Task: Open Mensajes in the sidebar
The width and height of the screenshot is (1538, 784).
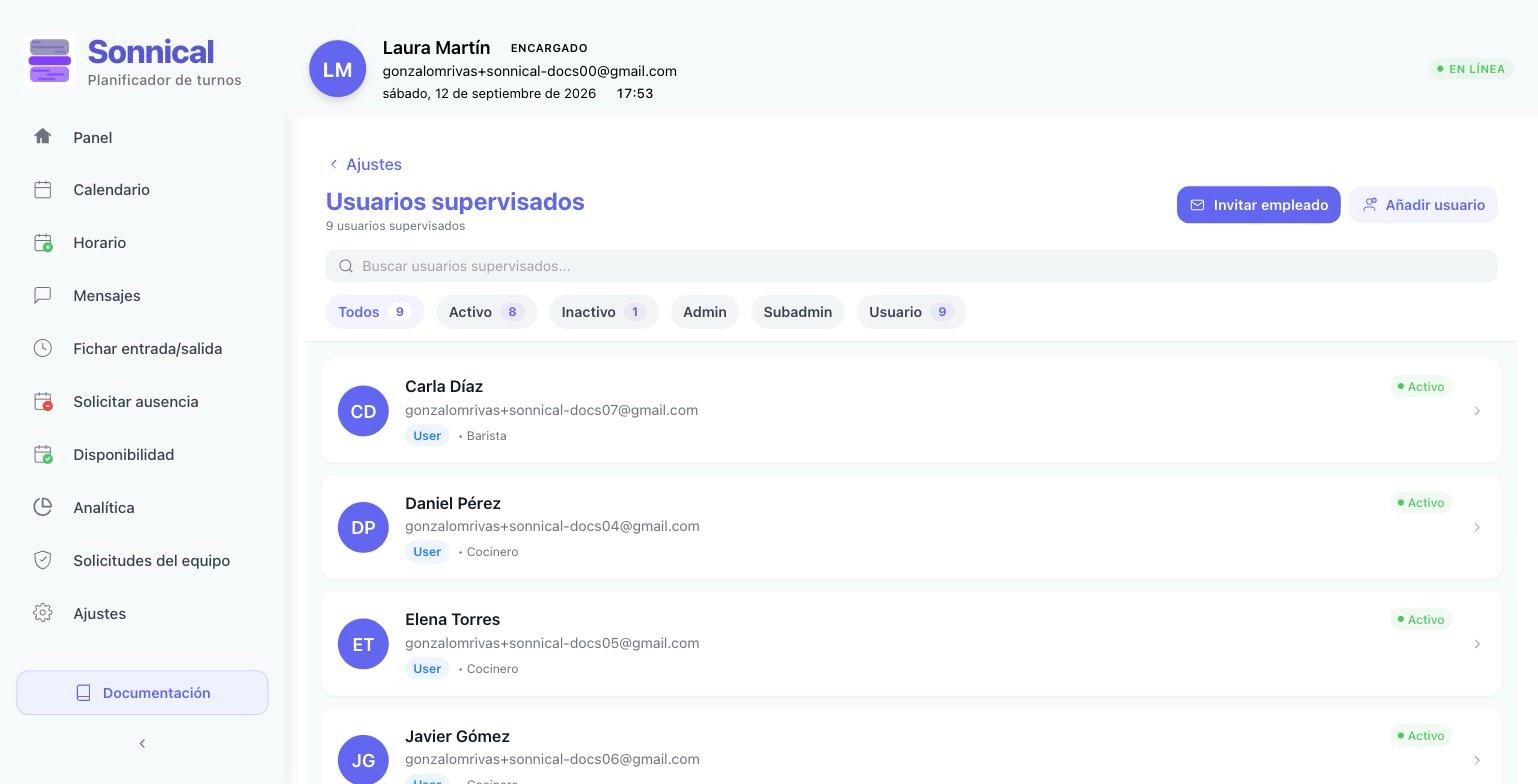Action: 107,295
